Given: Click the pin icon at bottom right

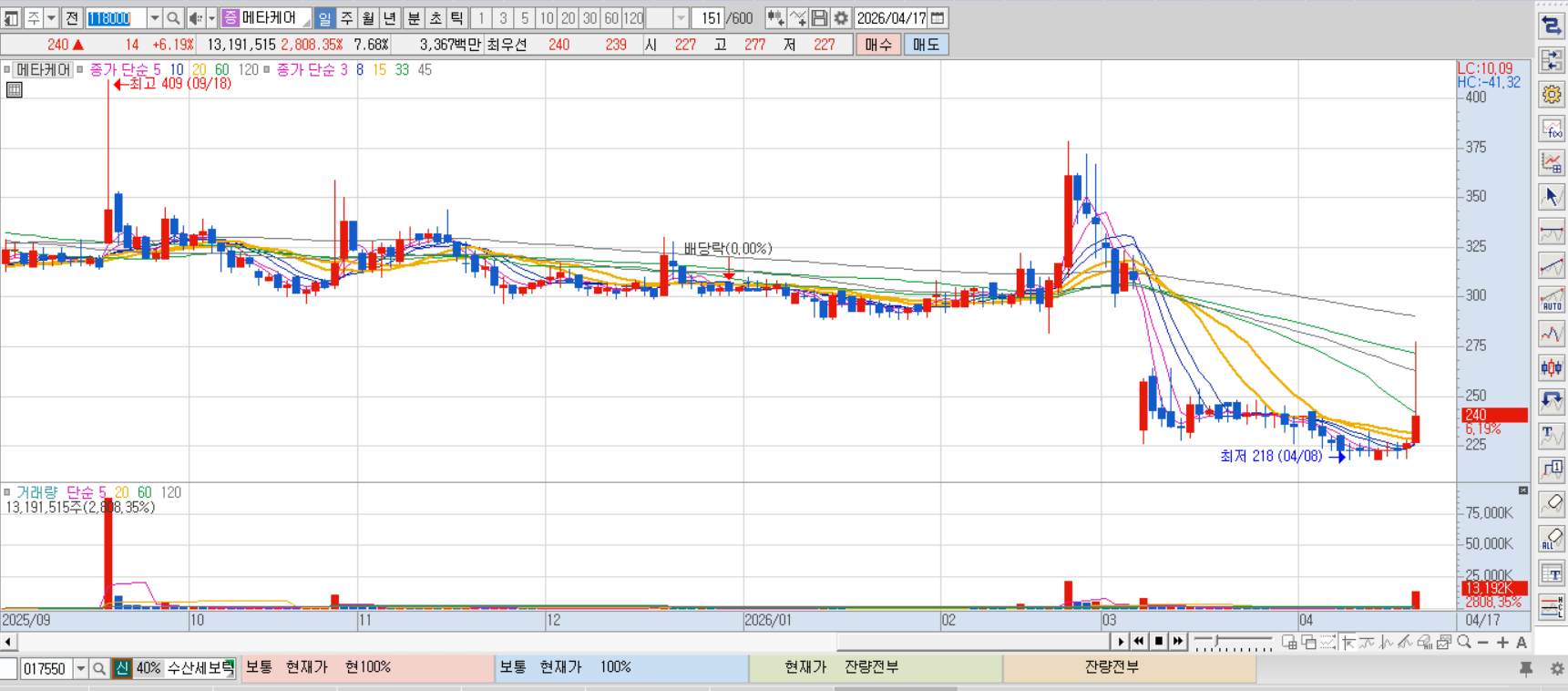Looking at the screenshot, I should [1526, 668].
